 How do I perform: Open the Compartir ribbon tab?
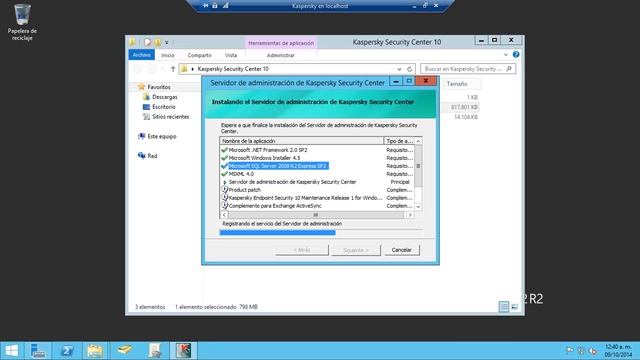(x=200, y=55)
